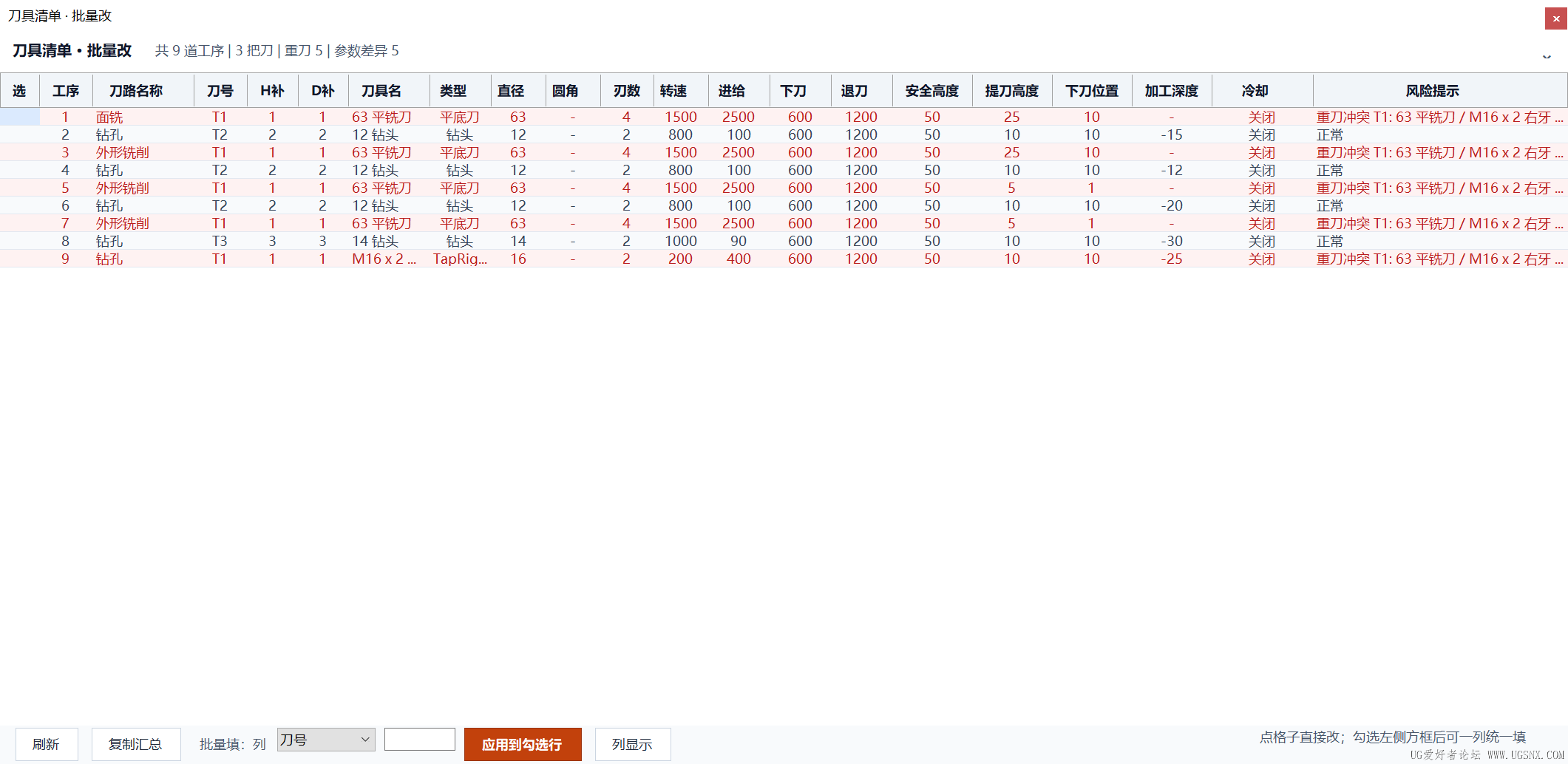Click depth value -15 in row 2
1568x764 pixels.
(1172, 134)
